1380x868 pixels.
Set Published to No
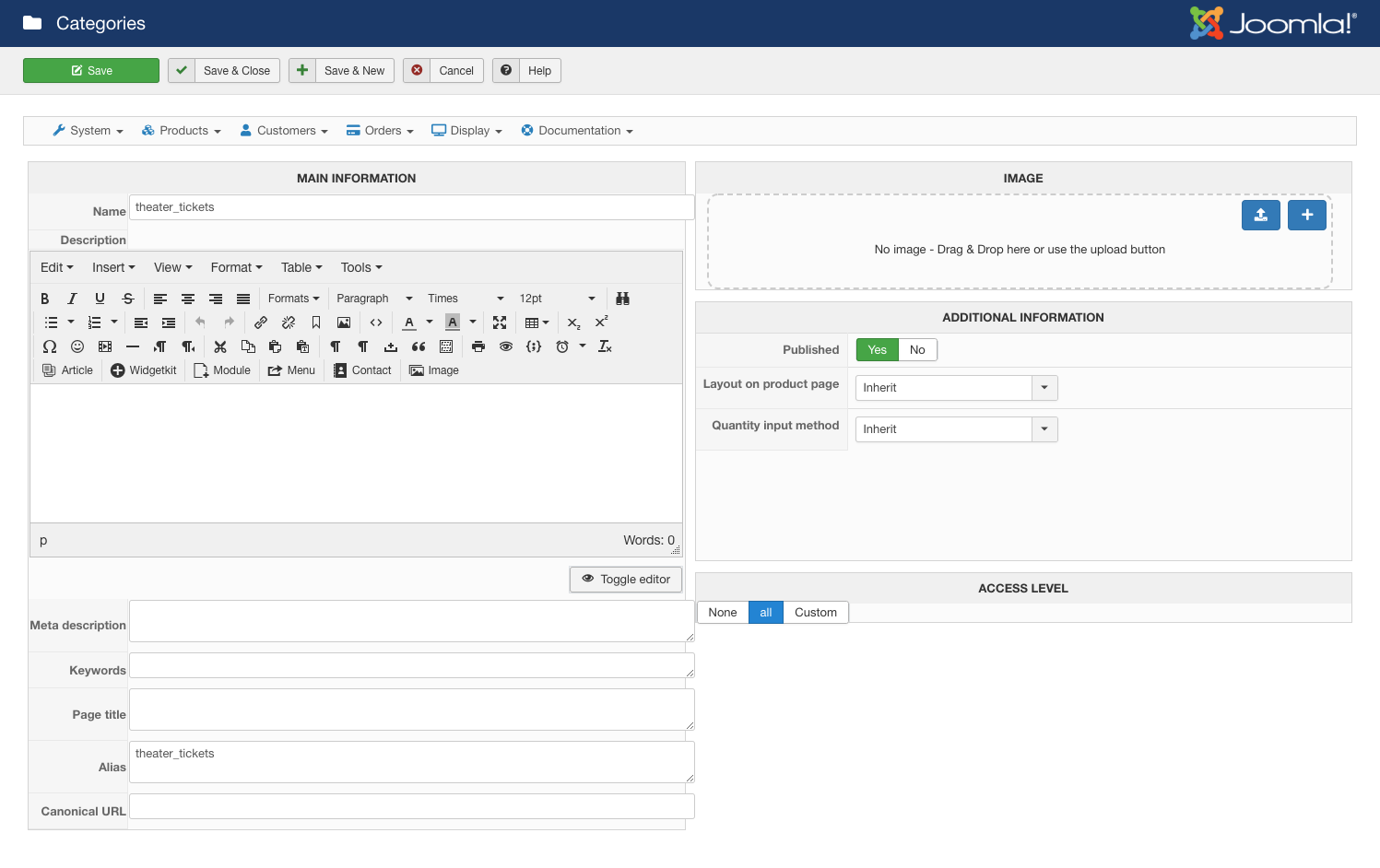coord(917,350)
